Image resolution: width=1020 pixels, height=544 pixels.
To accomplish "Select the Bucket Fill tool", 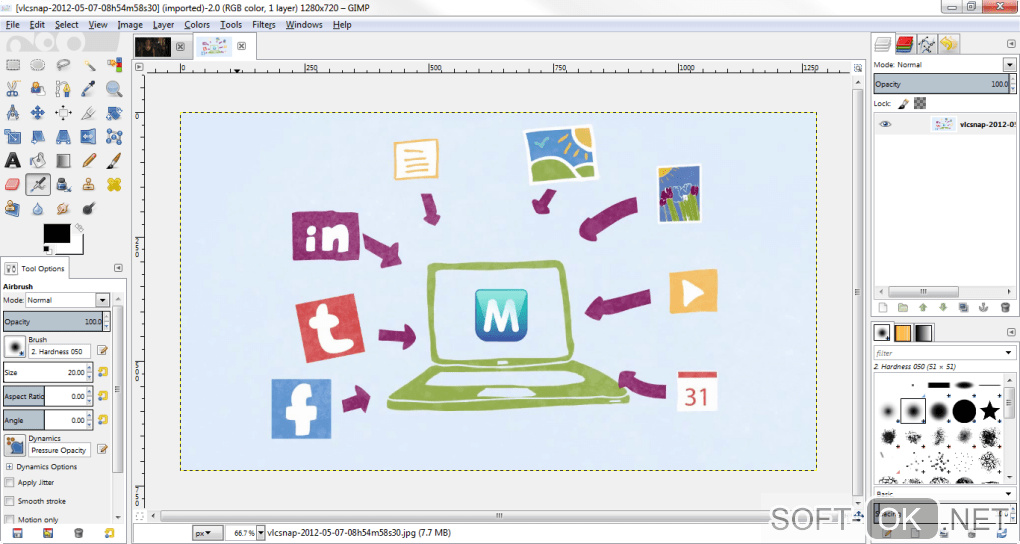I will tap(38, 160).
